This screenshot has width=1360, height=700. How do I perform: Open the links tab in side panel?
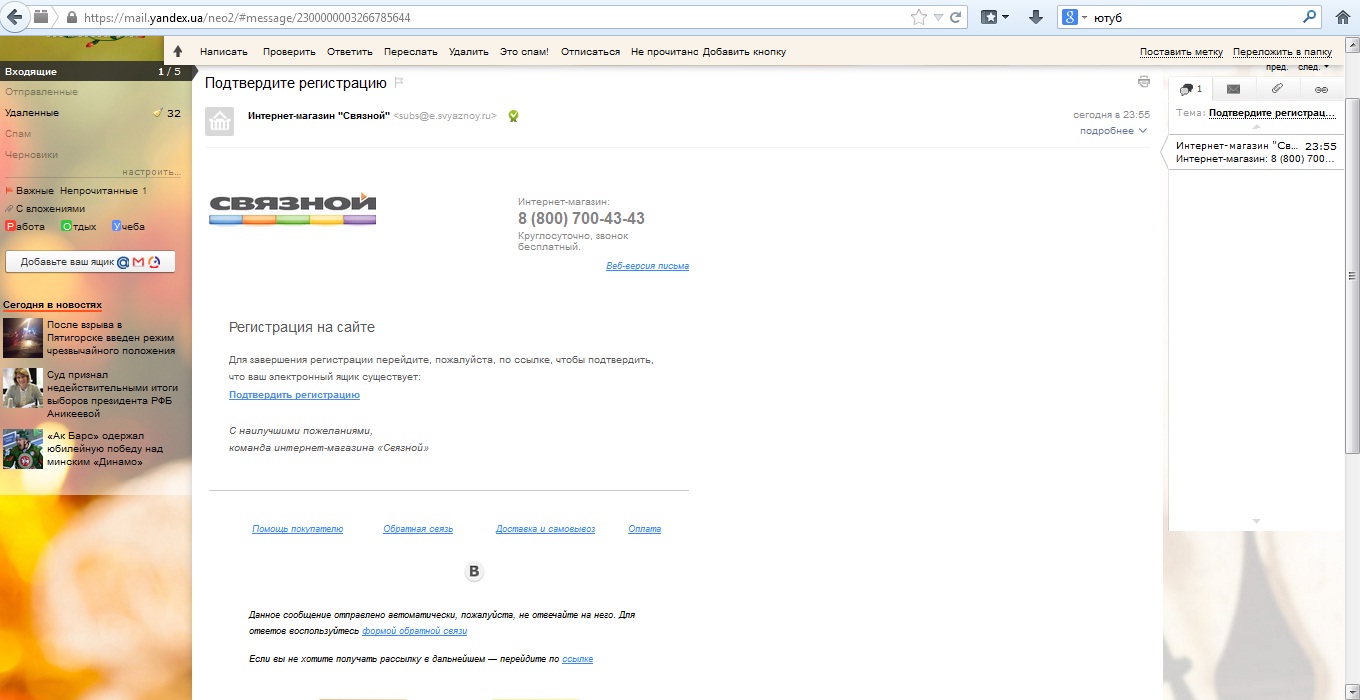(x=1320, y=89)
